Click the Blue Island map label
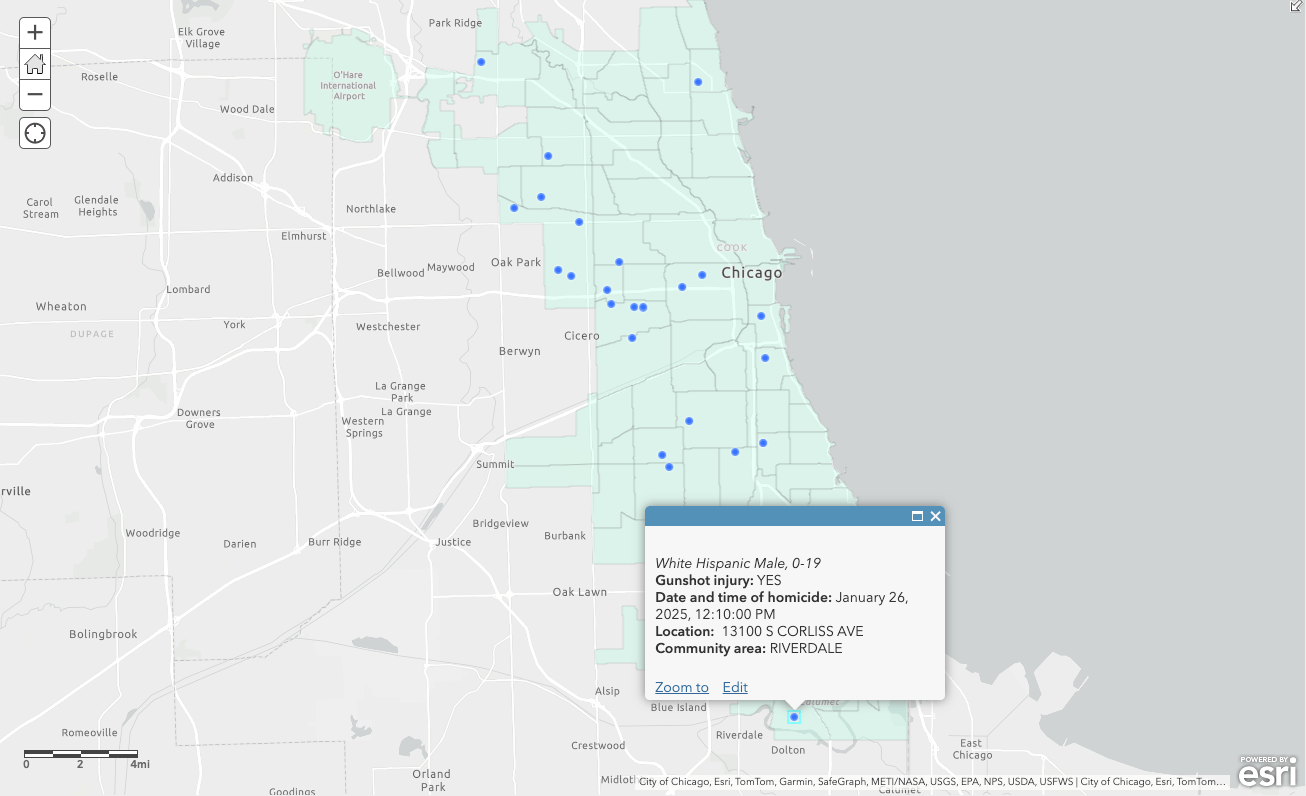Image resolution: width=1306 pixels, height=796 pixels. [x=679, y=707]
